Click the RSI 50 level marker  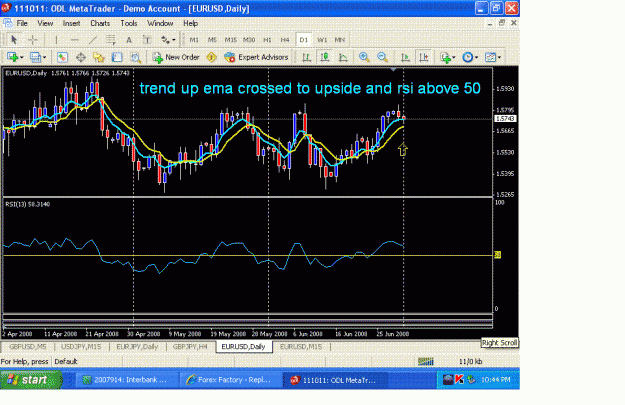click(x=497, y=255)
